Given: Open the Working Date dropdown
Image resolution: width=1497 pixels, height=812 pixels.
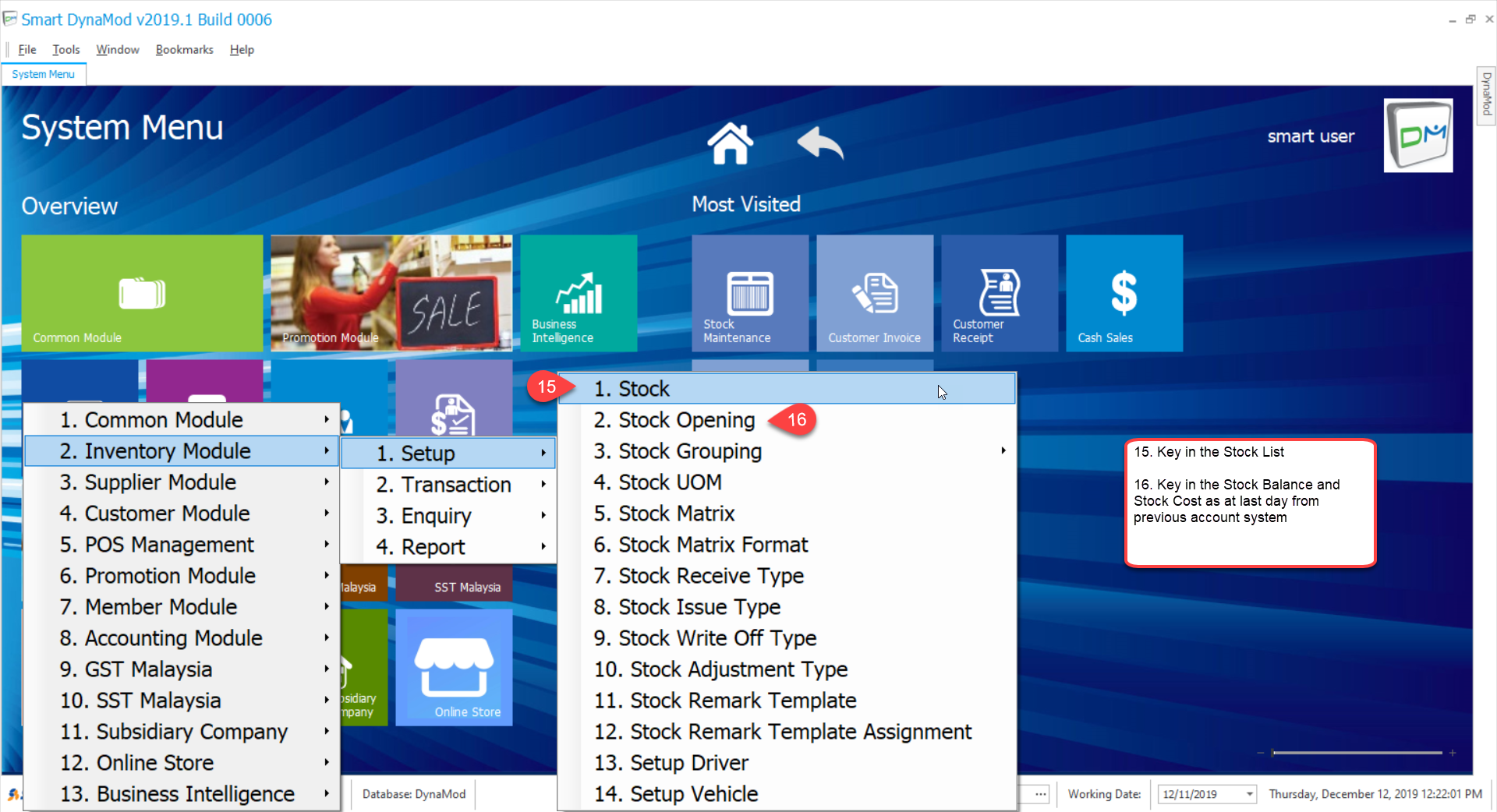Looking at the screenshot, I should point(1249,794).
